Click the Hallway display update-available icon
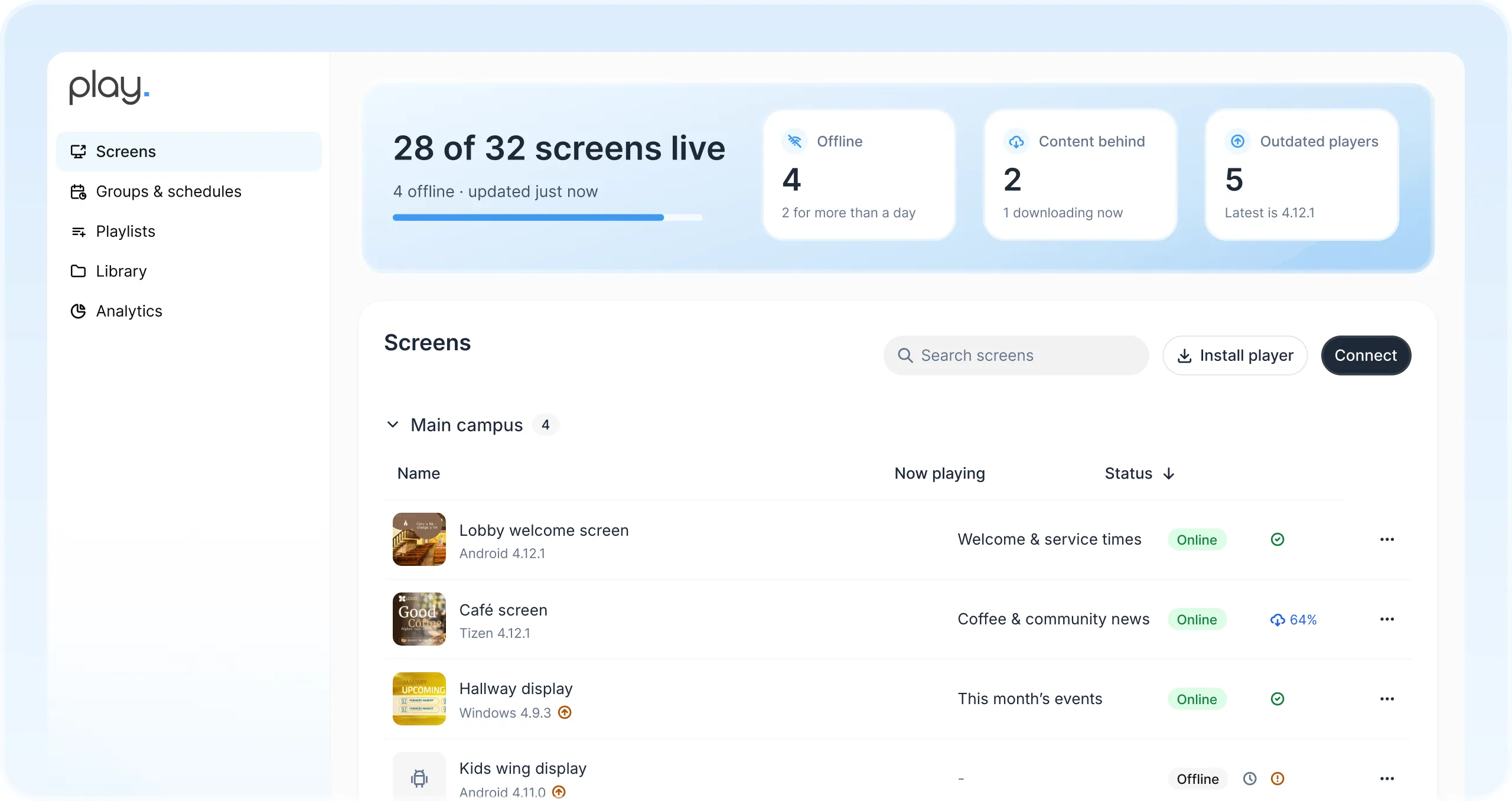1512x801 pixels. click(565, 712)
